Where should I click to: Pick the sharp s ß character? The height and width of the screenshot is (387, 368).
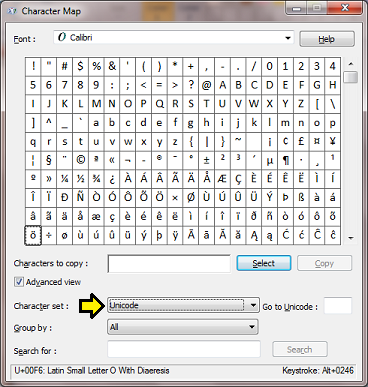(301, 198)
